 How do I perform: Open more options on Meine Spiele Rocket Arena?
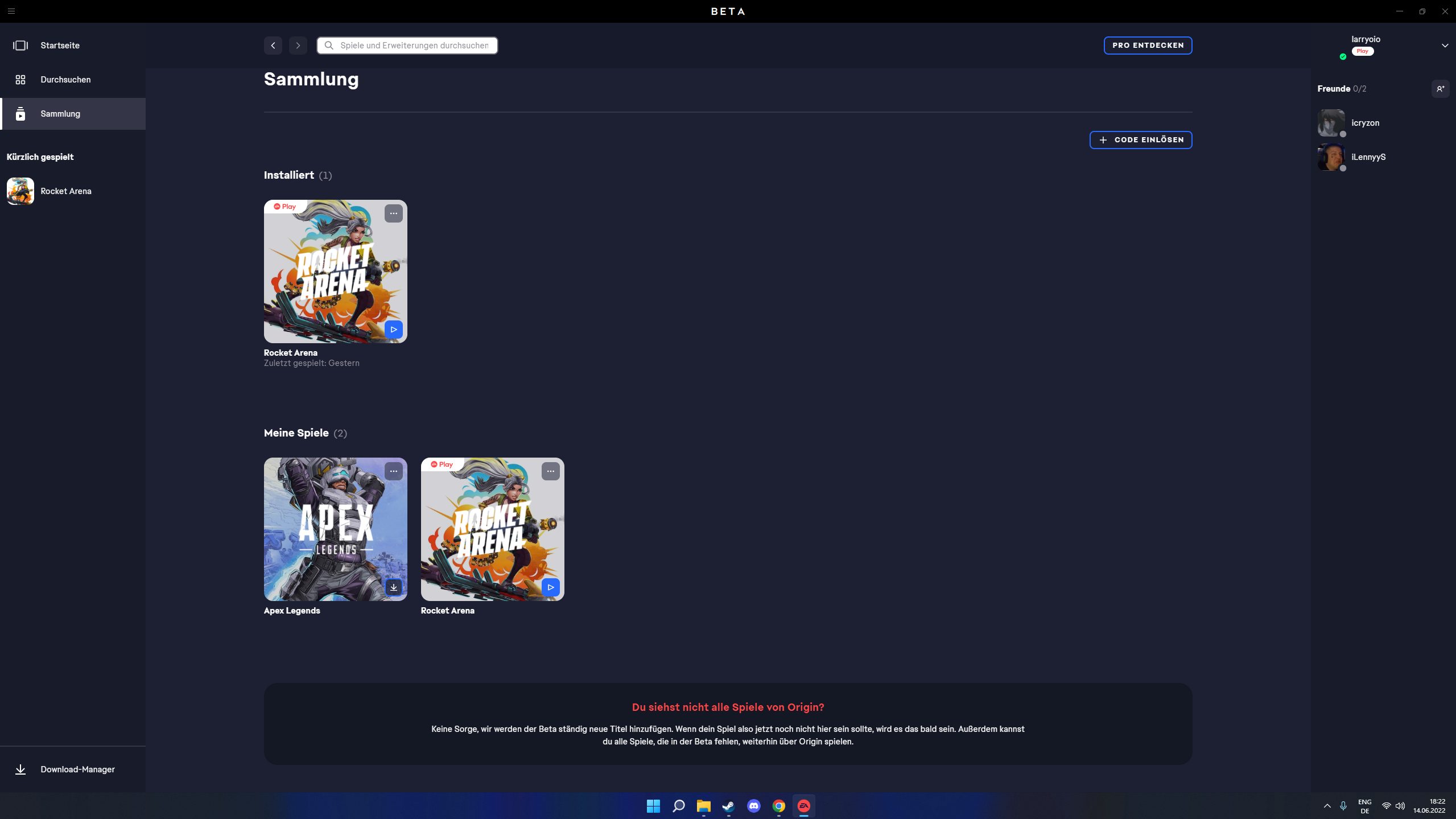551,471
